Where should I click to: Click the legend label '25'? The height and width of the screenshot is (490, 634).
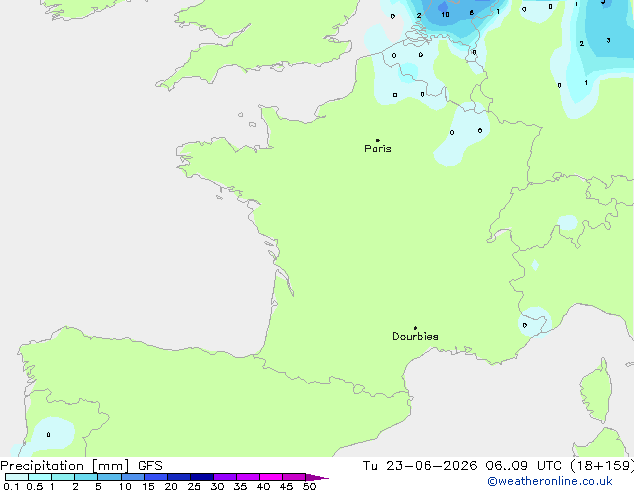(194, 486)
